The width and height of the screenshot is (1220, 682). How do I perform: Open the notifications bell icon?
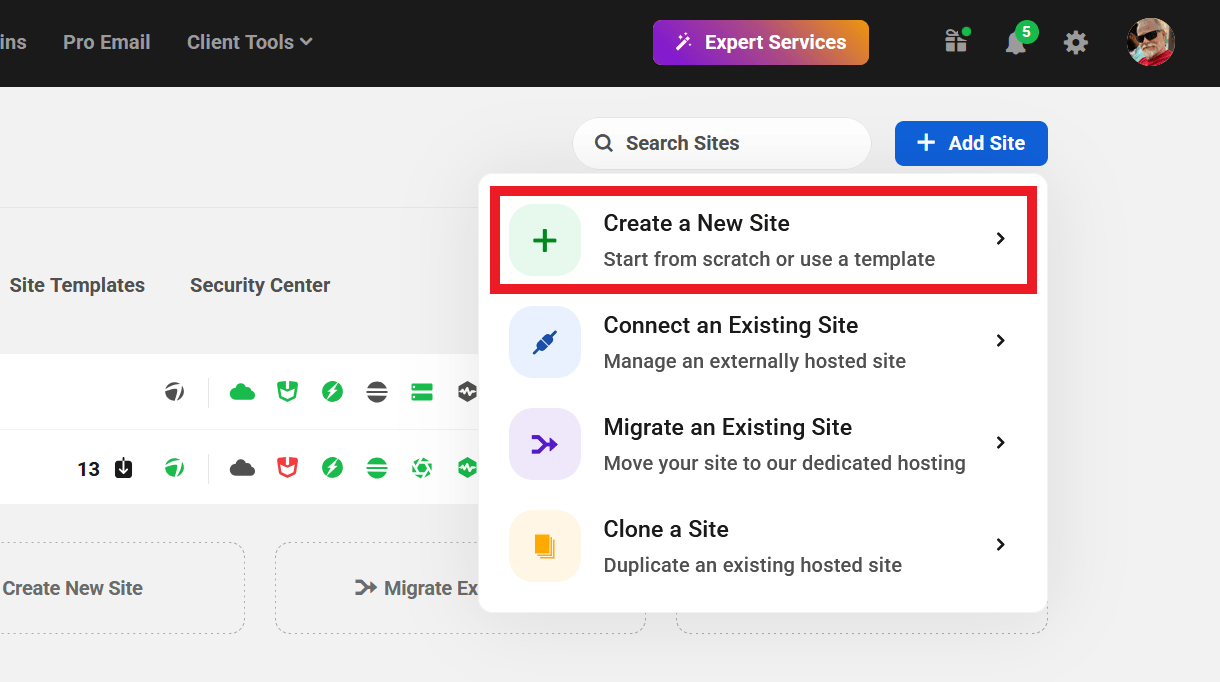(1016, 42)
